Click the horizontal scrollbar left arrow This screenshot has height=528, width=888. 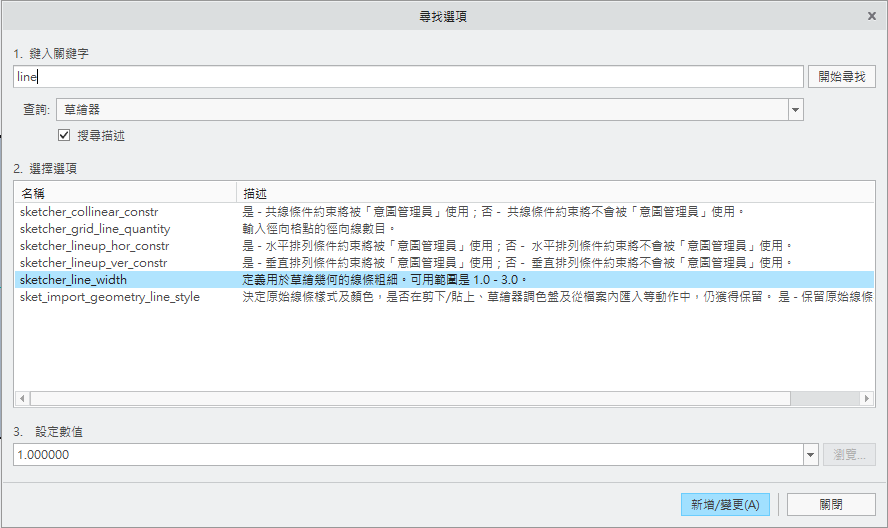[x=21, y=398]
